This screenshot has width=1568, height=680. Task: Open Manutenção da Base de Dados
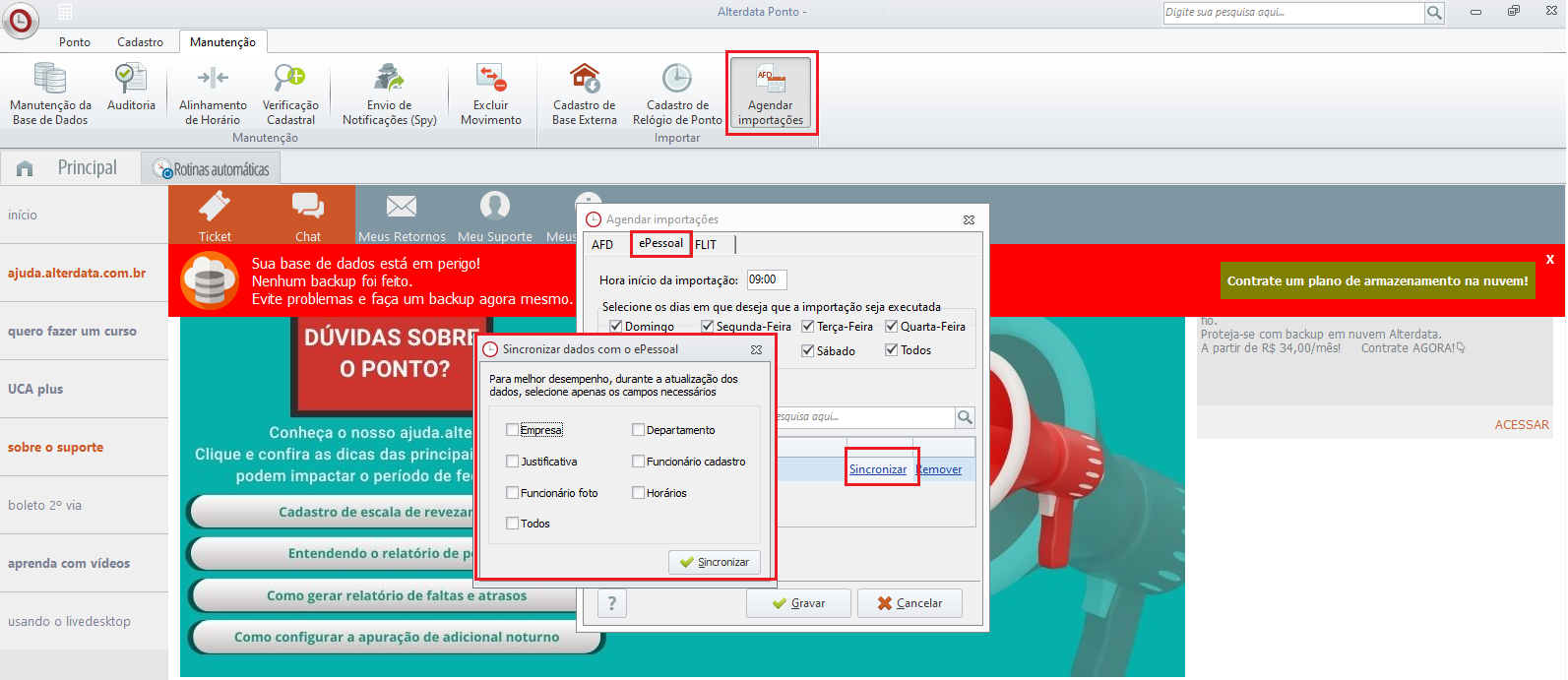50,93
